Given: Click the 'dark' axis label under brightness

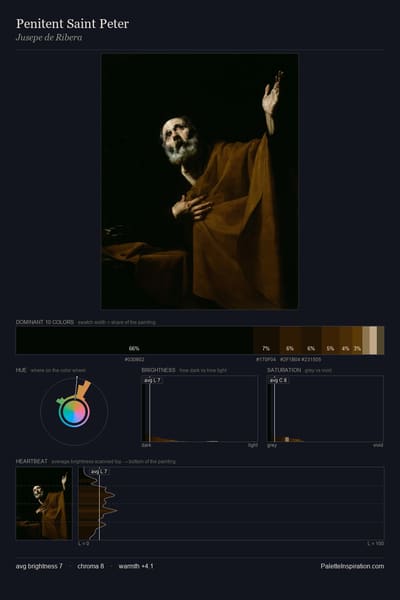Looking at the screenshot, I should tap(147, 445).
